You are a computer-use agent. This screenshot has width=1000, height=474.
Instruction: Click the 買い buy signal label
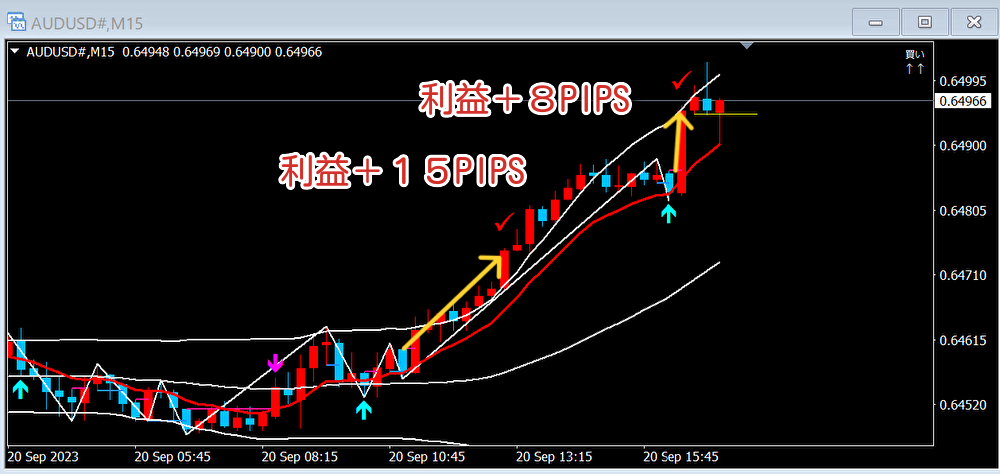click(914, 55)
